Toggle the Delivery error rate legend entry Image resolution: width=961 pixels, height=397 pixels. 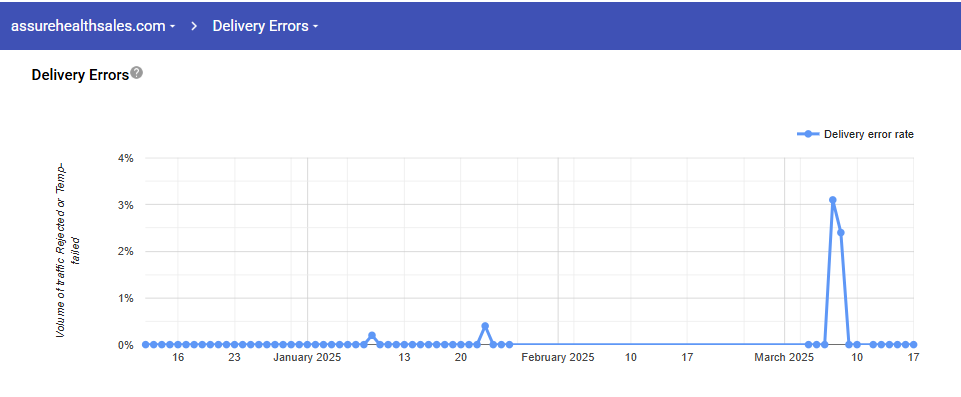(x=856, y=134)
